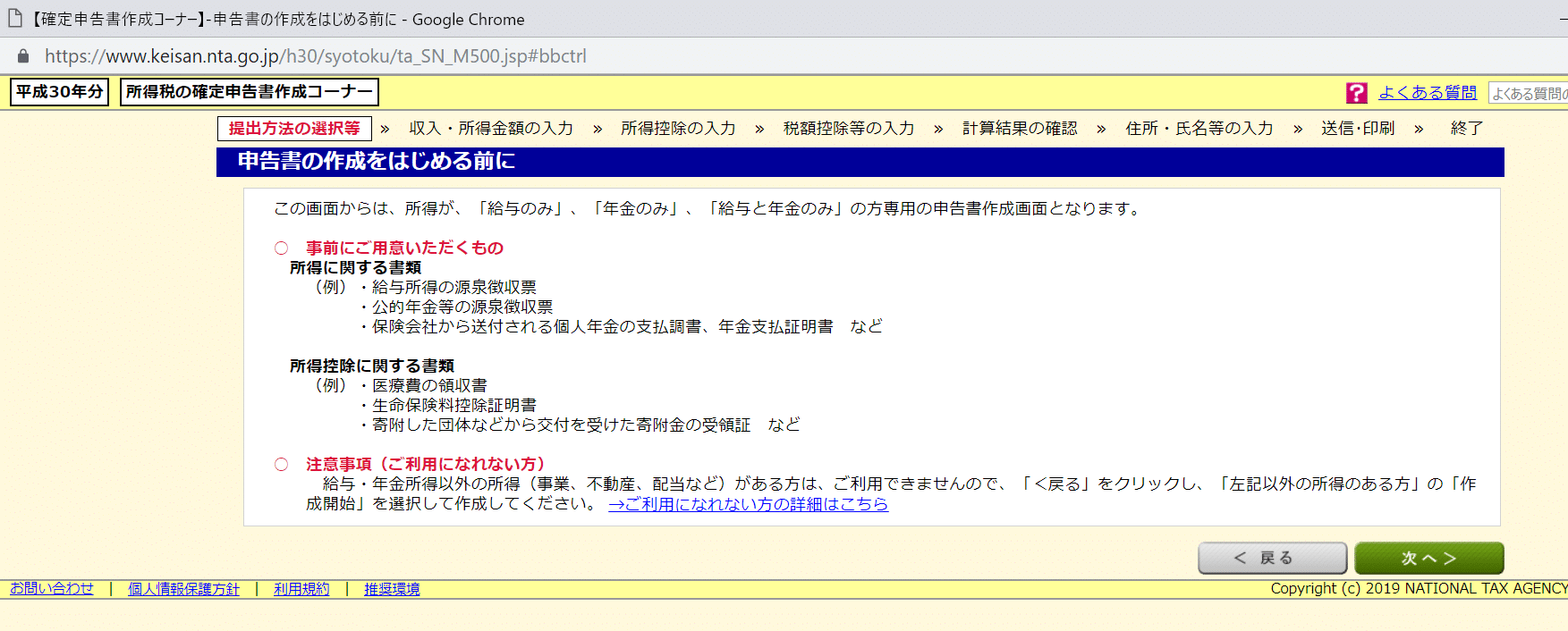The height and width of the screenshot is (631, 1568).
Task: Click the padlock security icon in address bar
Action: point(23,56)
